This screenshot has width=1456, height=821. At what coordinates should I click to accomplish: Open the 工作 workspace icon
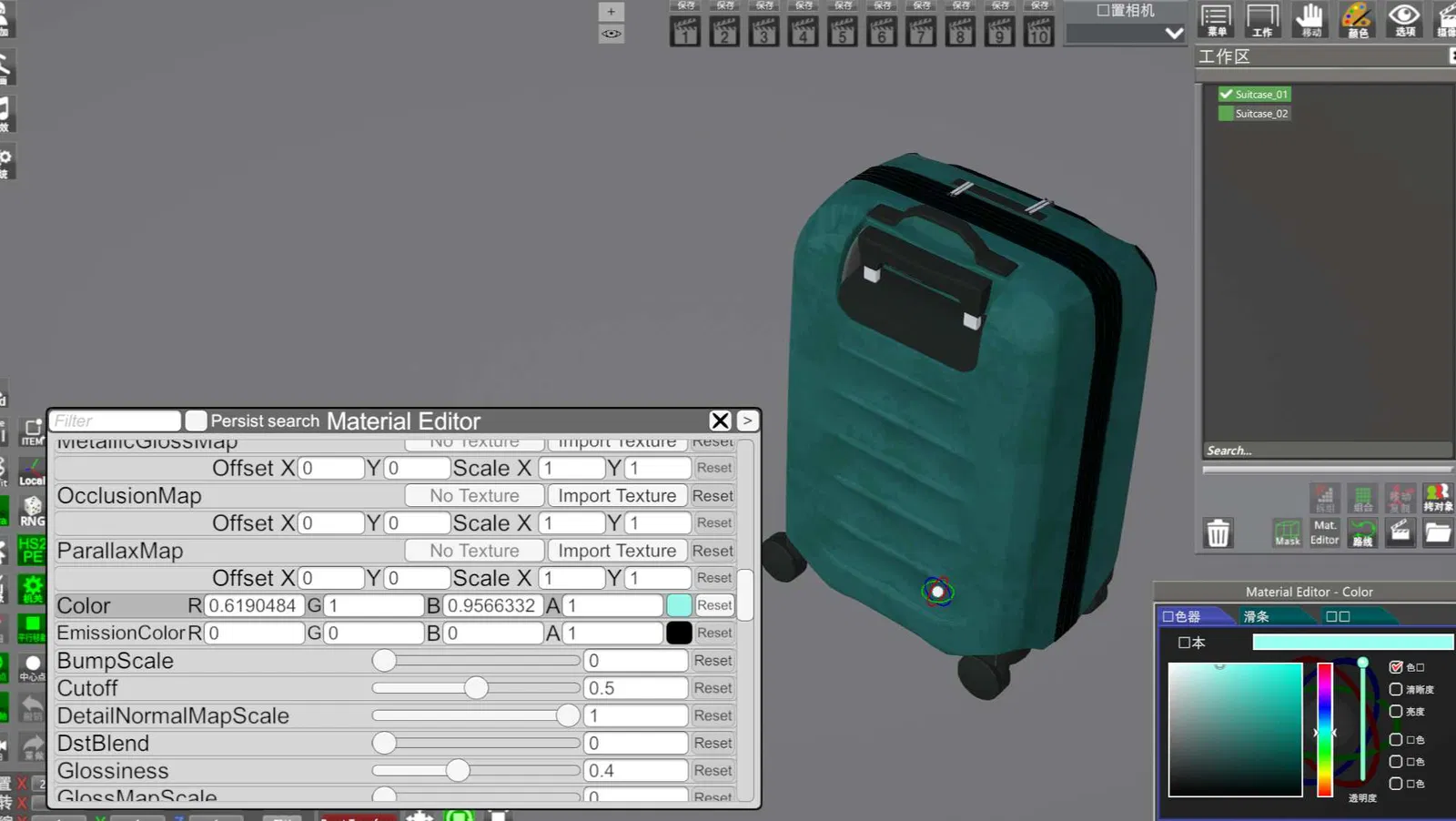[1262, 20]
